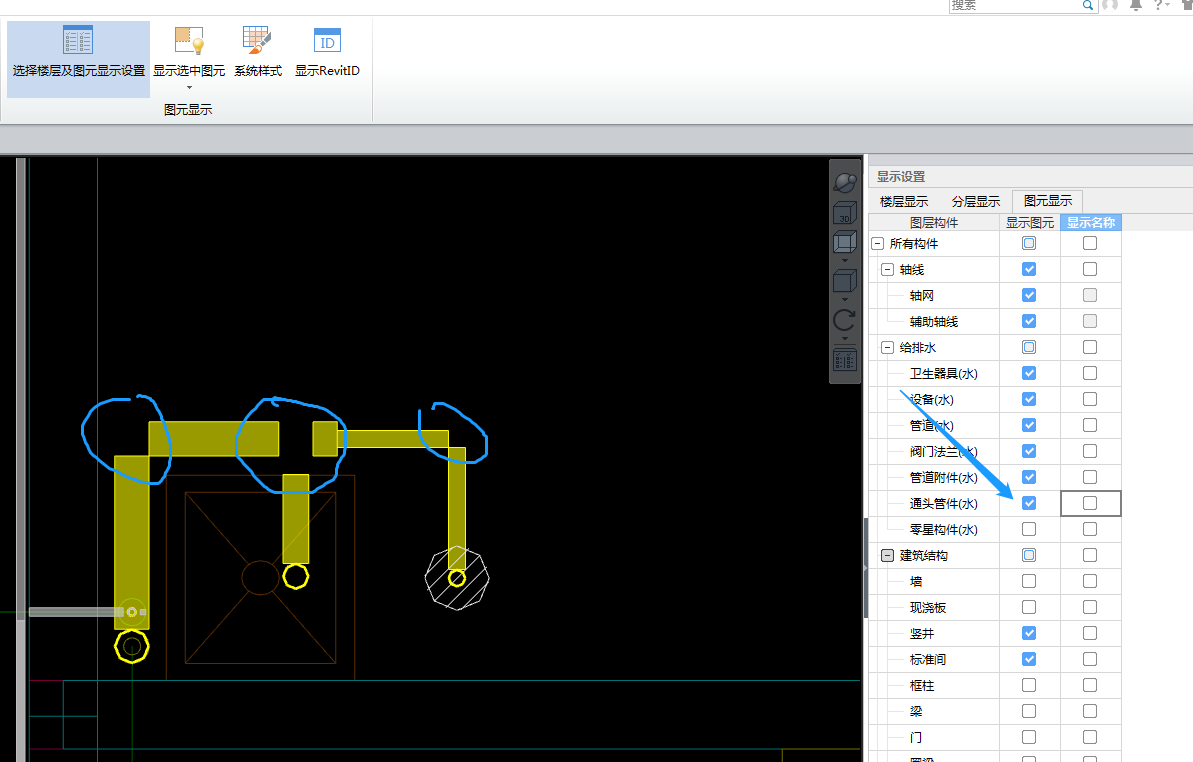Collapse the 建筑结构 tree node
This screenshot has height=762, width=1193.
pos(887,555)
